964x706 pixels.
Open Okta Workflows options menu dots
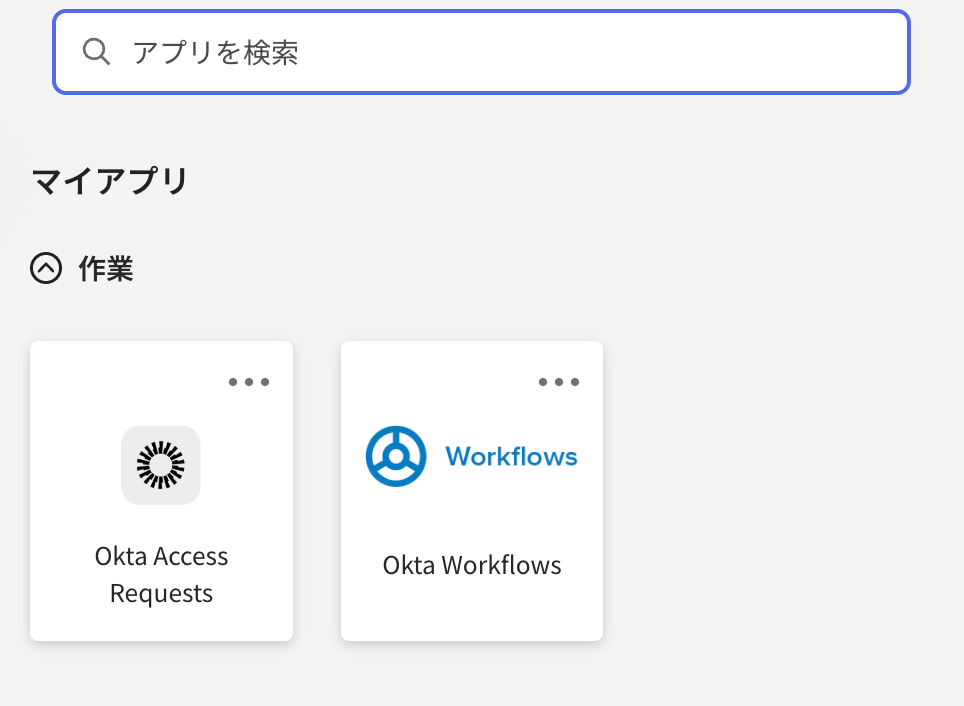pyautogui.click(x=559, y=382)
